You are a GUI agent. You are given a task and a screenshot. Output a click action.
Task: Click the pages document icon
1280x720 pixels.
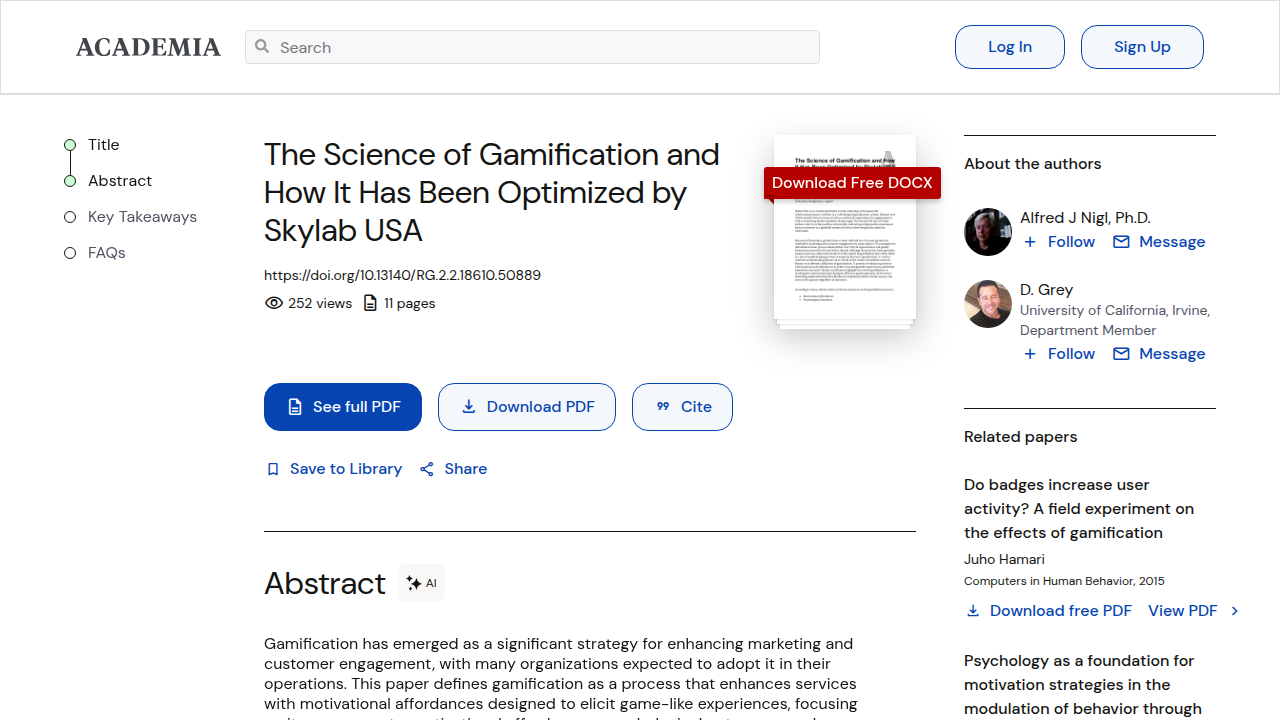tap(370, 303)
